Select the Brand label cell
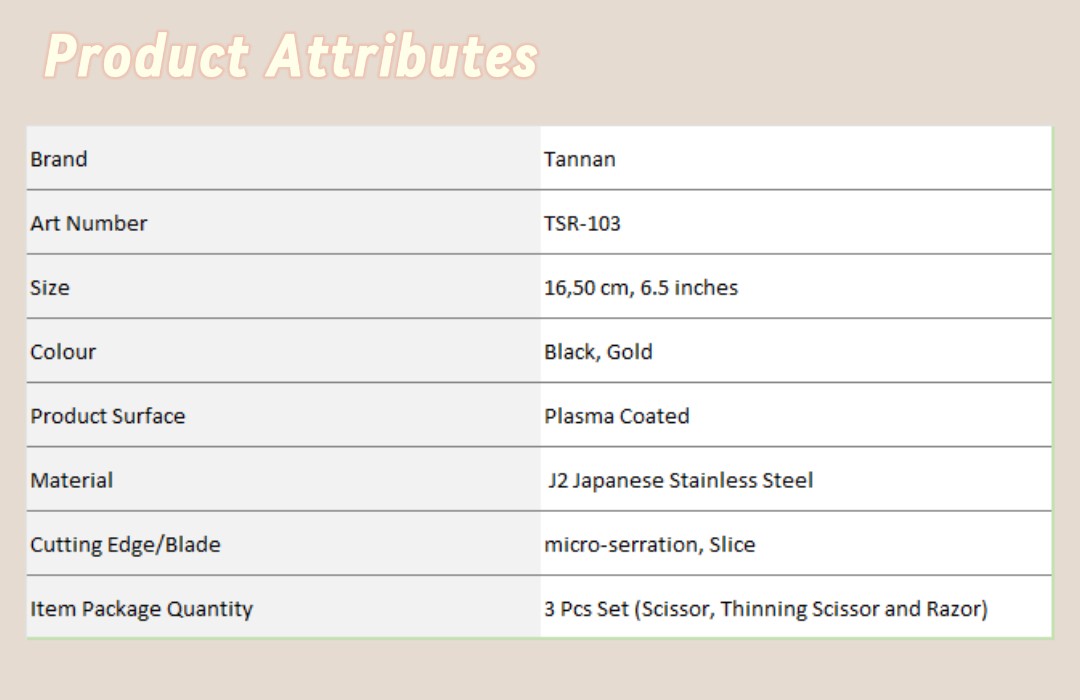 (x=284, y=158)
